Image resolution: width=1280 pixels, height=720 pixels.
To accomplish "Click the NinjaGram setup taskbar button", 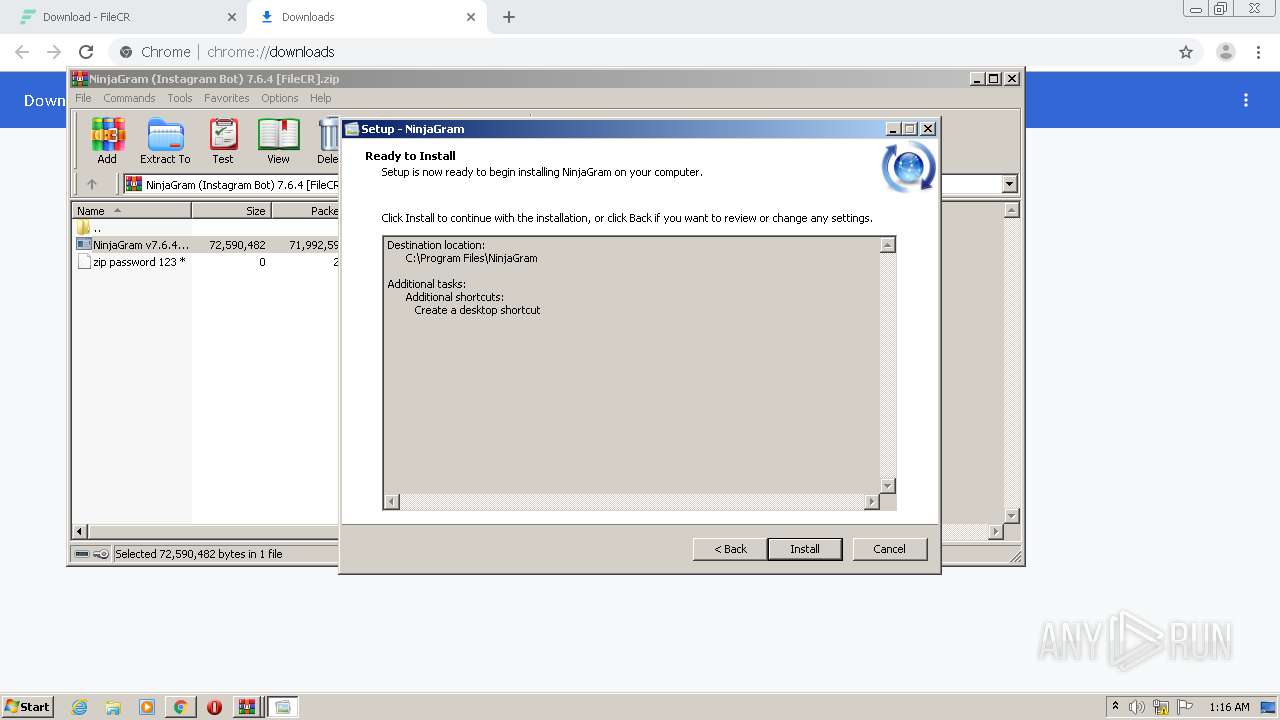I will tap(283, 707).
